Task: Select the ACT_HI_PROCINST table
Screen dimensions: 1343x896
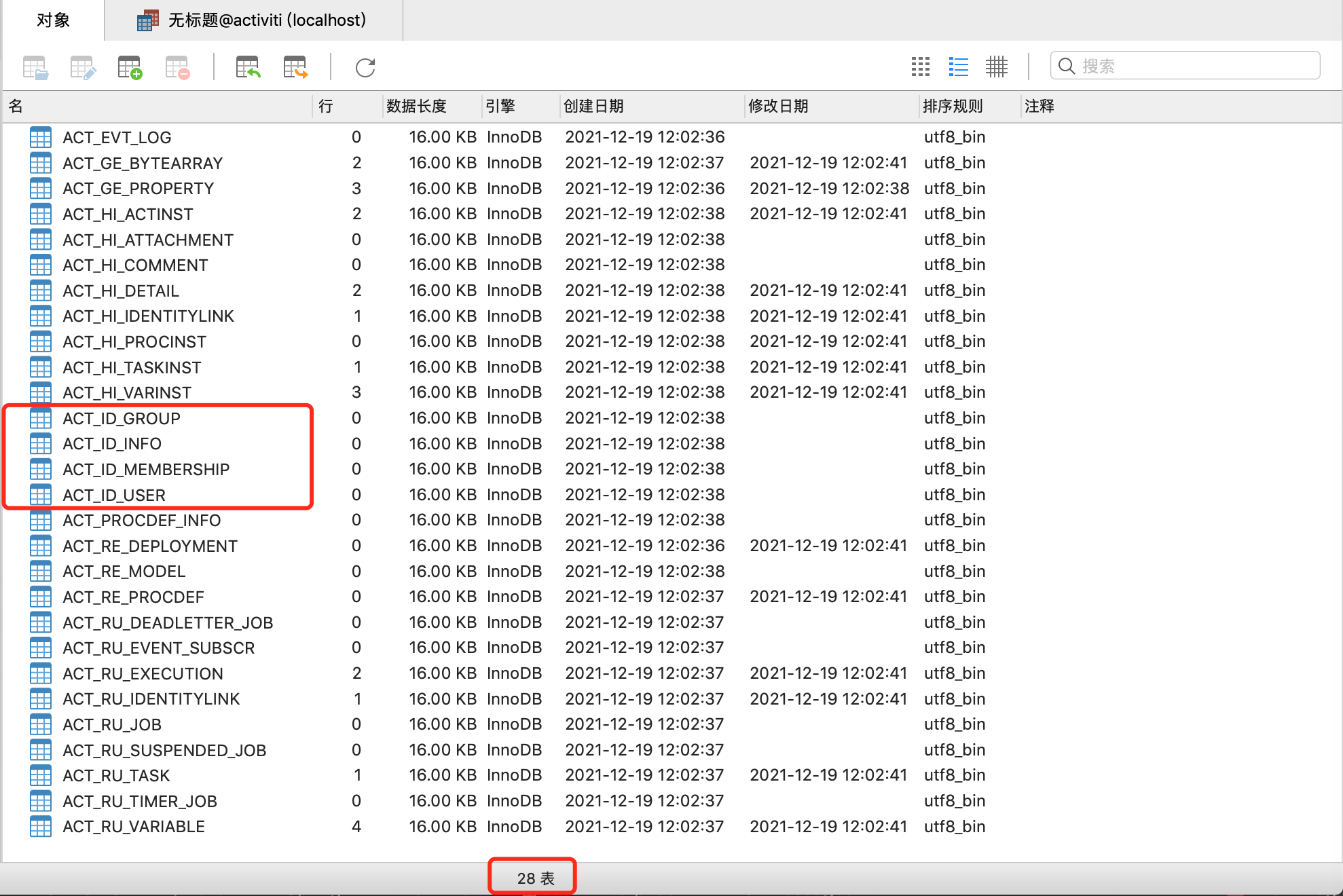Action: click(x=134, y=341)
